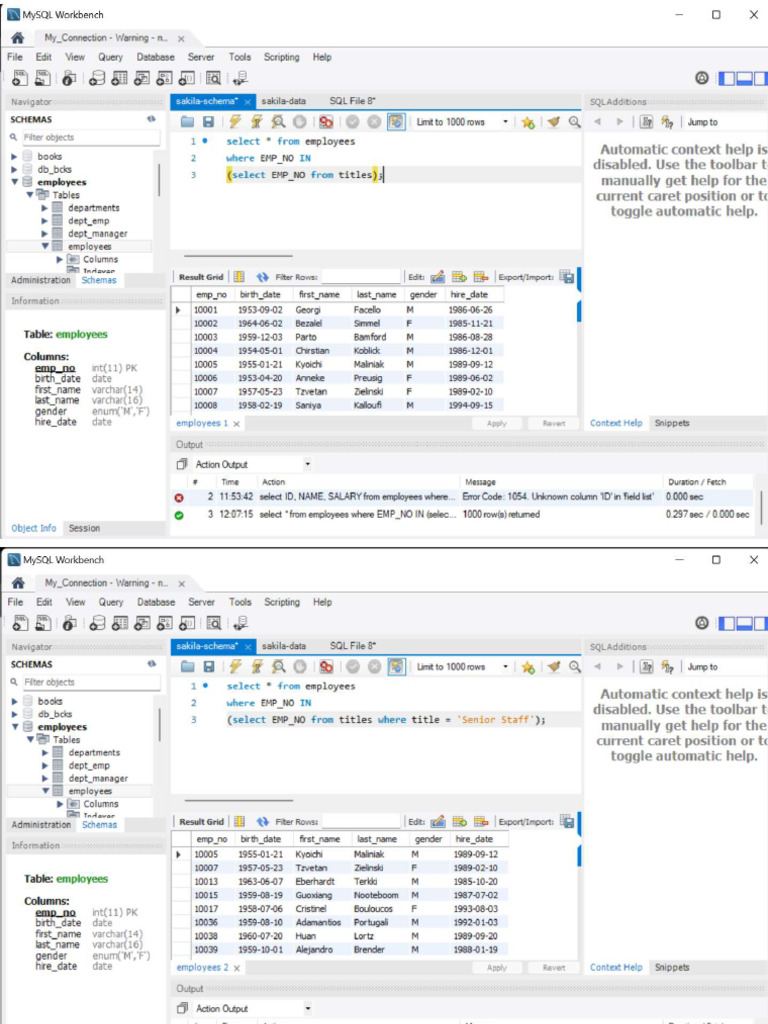768x1024 pixels.
Task: Open Database menu in top window
Action: (x=155, y=57)
